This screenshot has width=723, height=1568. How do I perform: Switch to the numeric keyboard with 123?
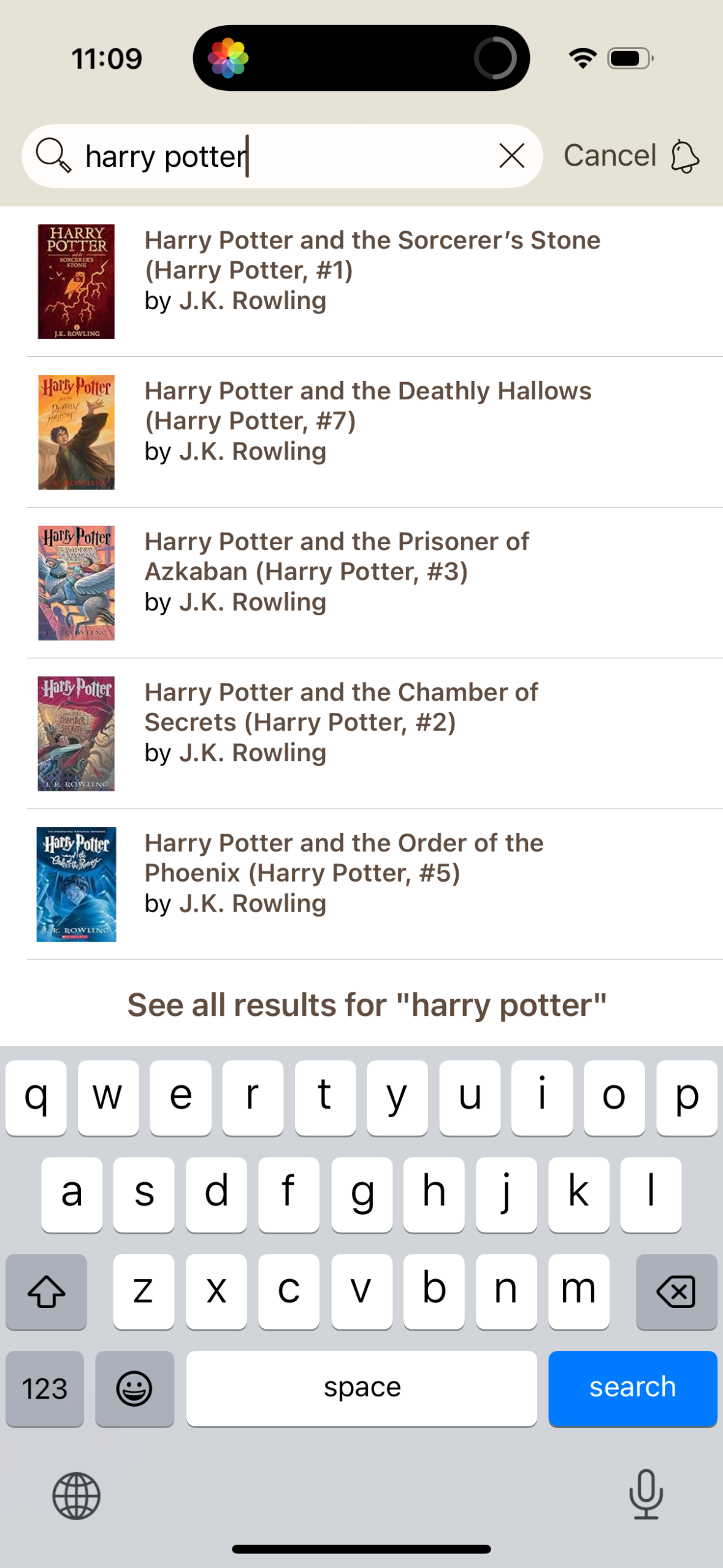tap(45, 1388)
